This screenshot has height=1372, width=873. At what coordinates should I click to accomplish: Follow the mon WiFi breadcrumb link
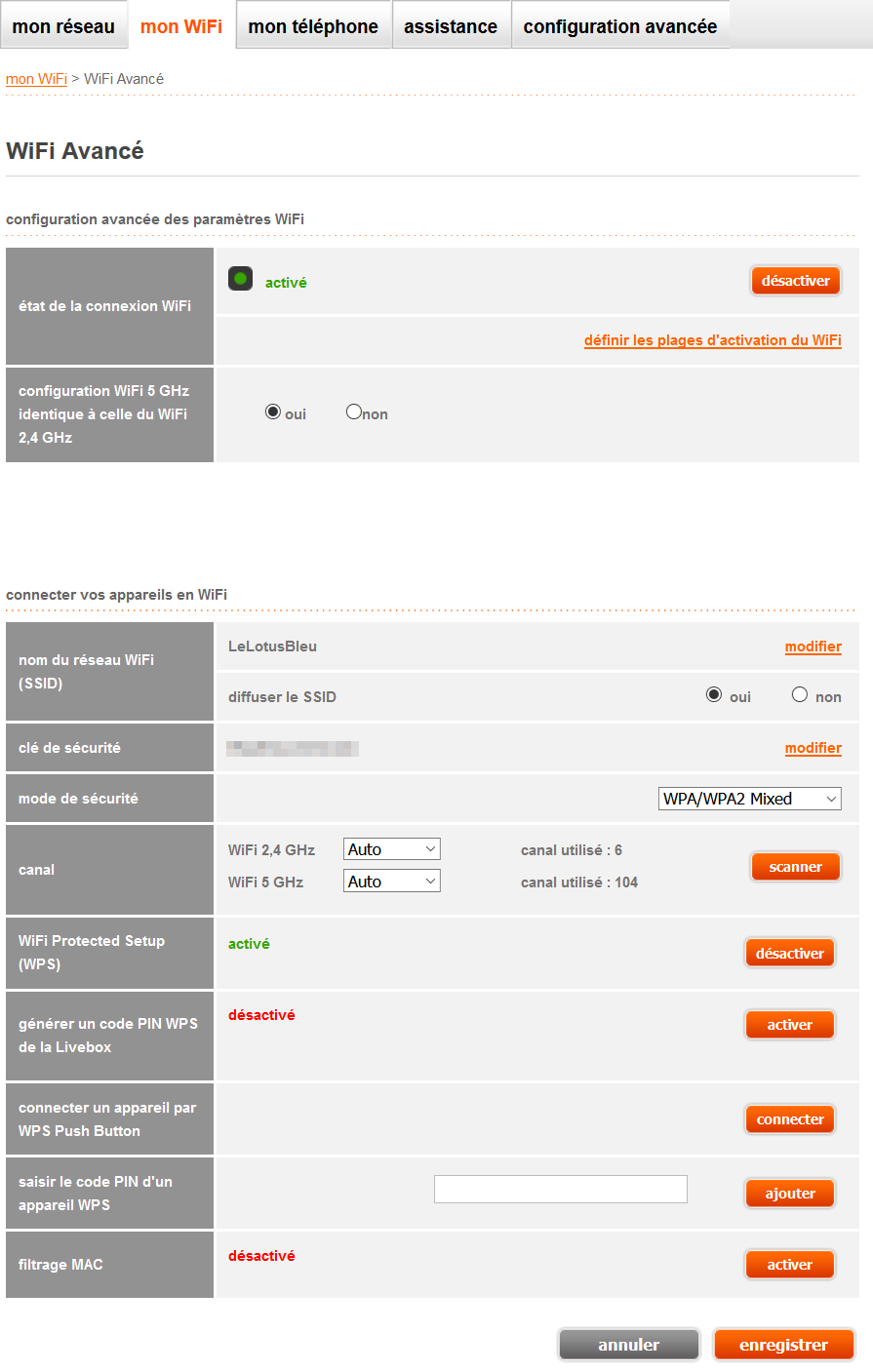pyautogui.click(x=35, y=78)
